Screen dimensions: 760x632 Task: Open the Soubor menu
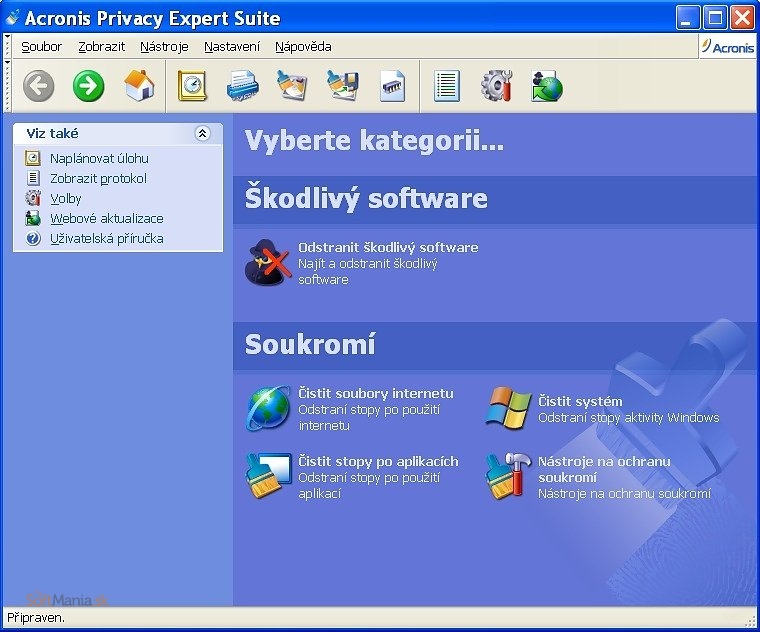pos(42,47)
